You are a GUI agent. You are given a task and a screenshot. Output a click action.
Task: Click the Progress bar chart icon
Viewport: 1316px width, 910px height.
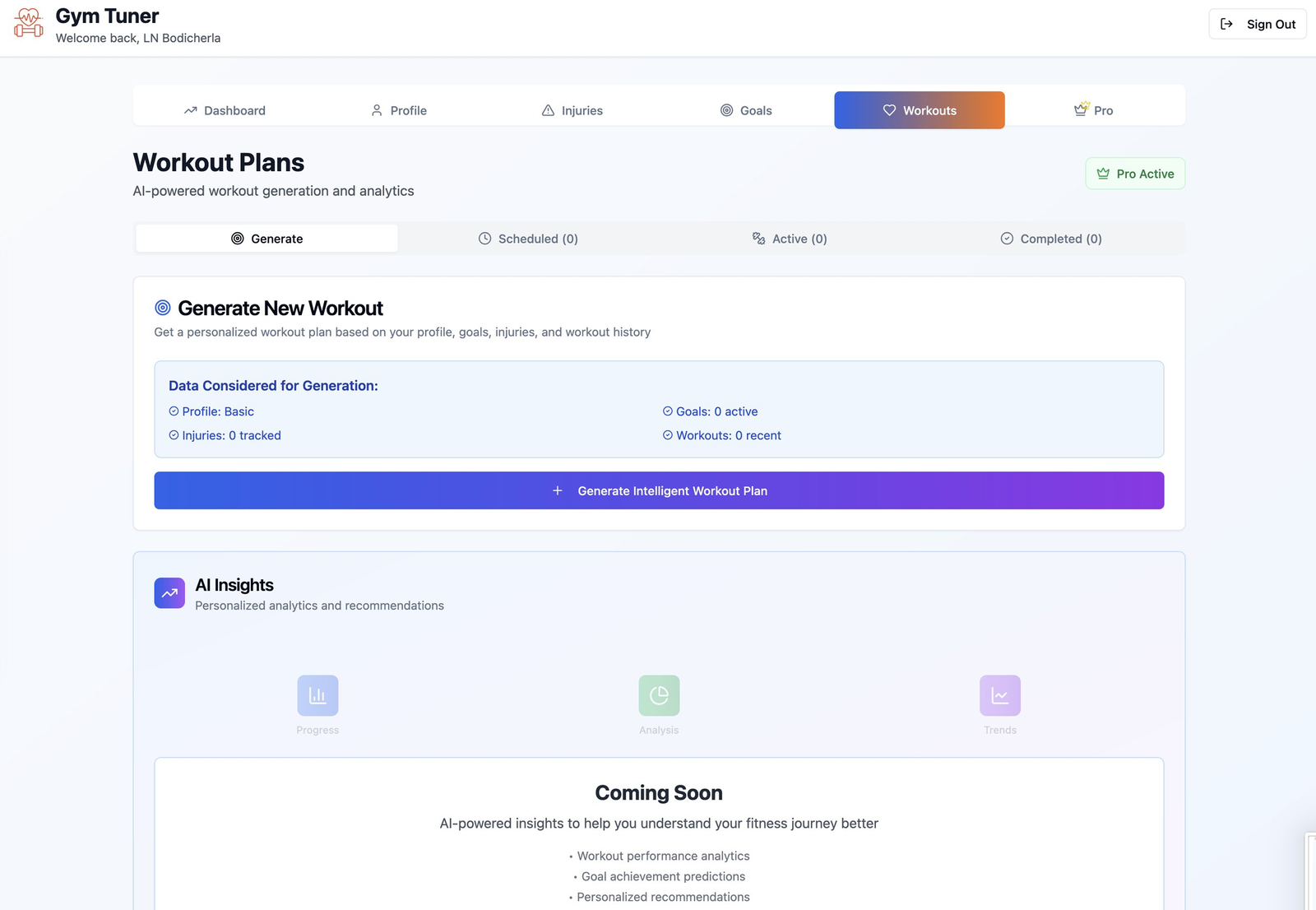(317, 696)
